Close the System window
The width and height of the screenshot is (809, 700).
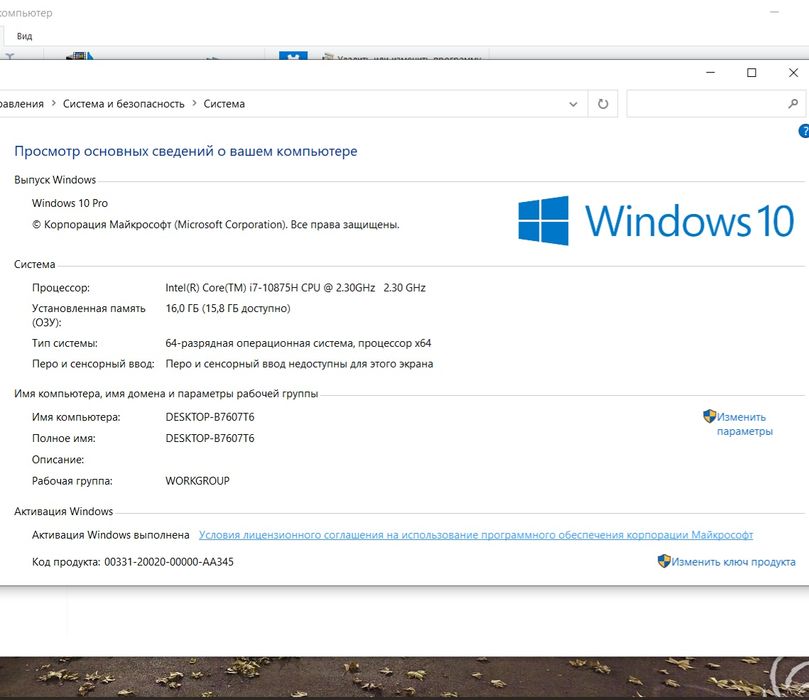[794, 73]
